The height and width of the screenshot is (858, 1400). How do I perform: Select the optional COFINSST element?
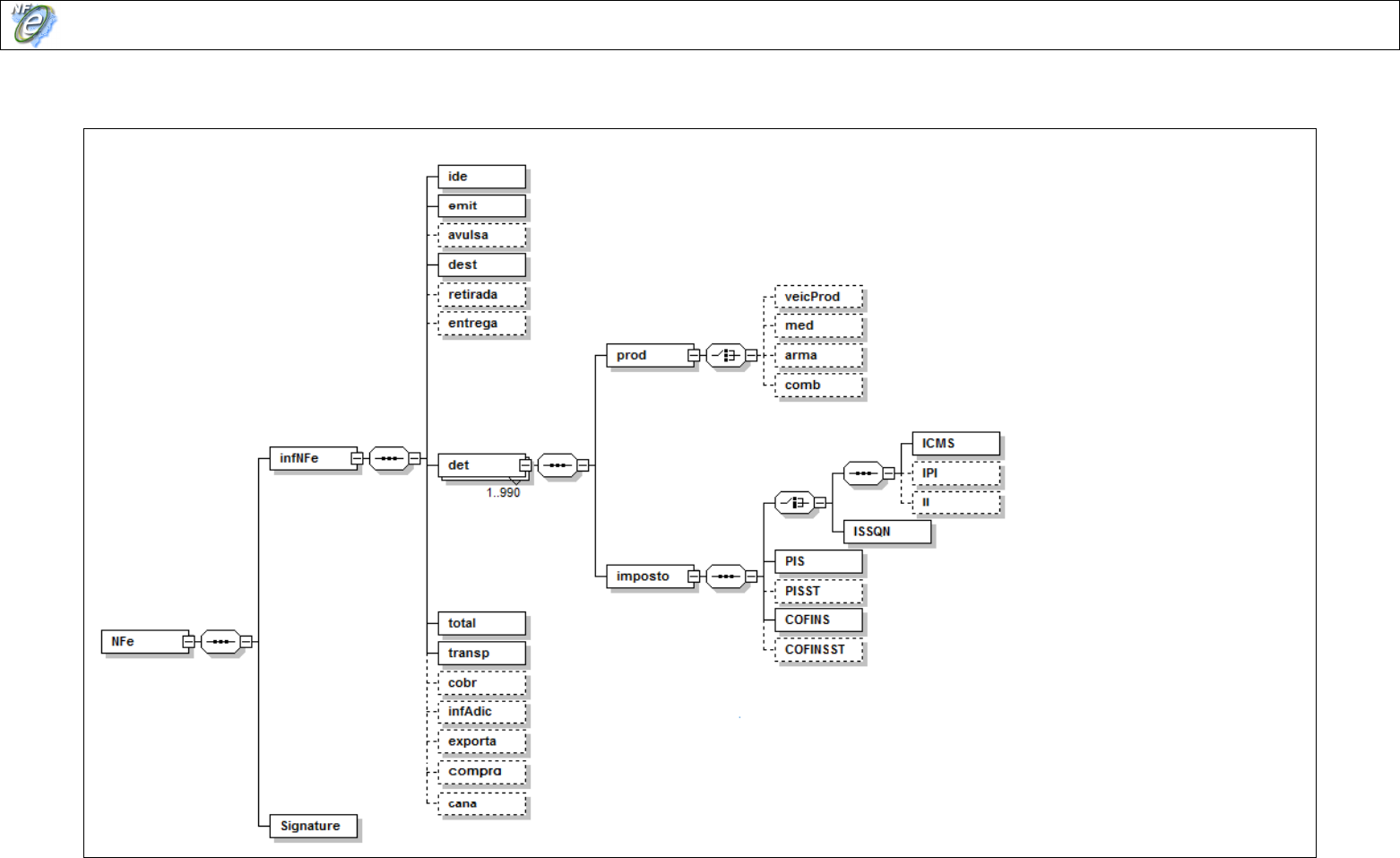pyautogui.click(x=819, y=650)
